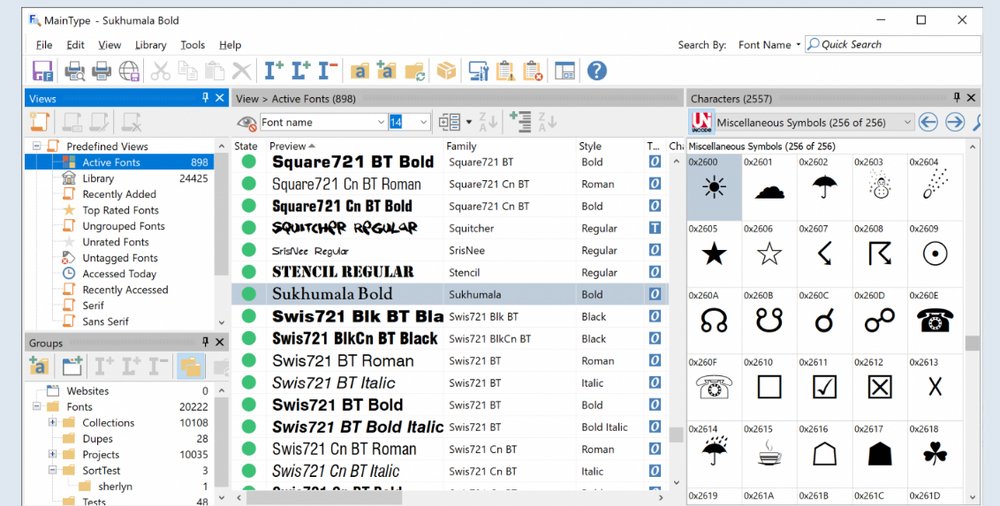Toggle active state of Stencil Regular

click(x=249, y=272)
